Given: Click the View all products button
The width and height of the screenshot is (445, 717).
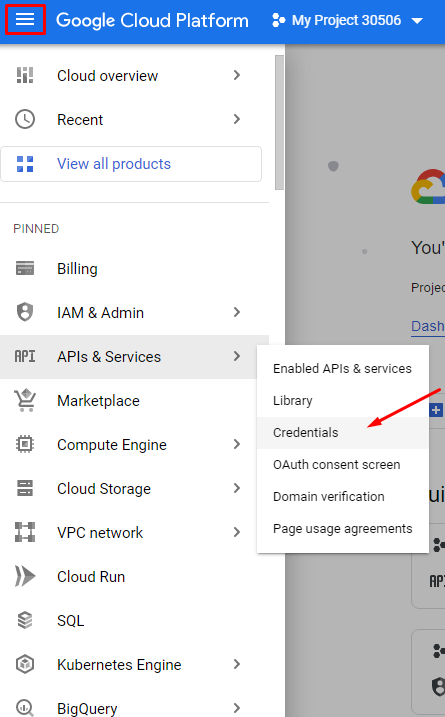Looking at the screenshot, I should coord(131,164).
